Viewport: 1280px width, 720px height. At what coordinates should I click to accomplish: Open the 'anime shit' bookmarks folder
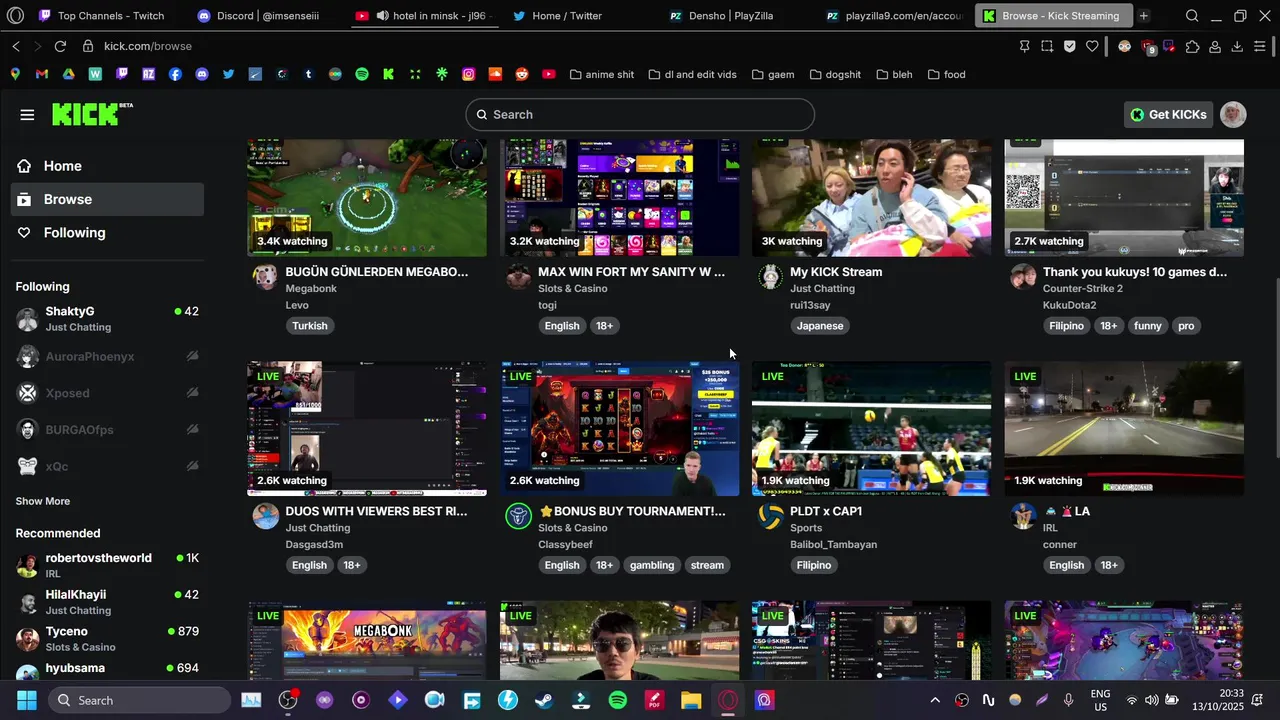tap(601, 74)
